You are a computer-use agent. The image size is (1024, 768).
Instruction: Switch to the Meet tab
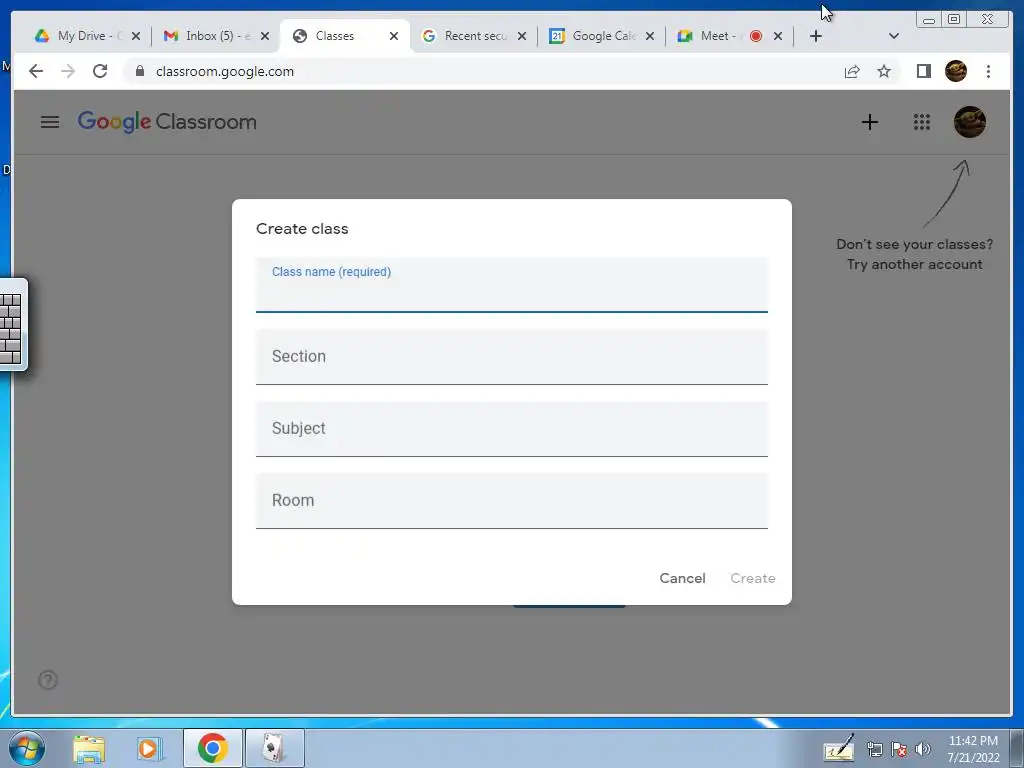[x=730, y=36]
